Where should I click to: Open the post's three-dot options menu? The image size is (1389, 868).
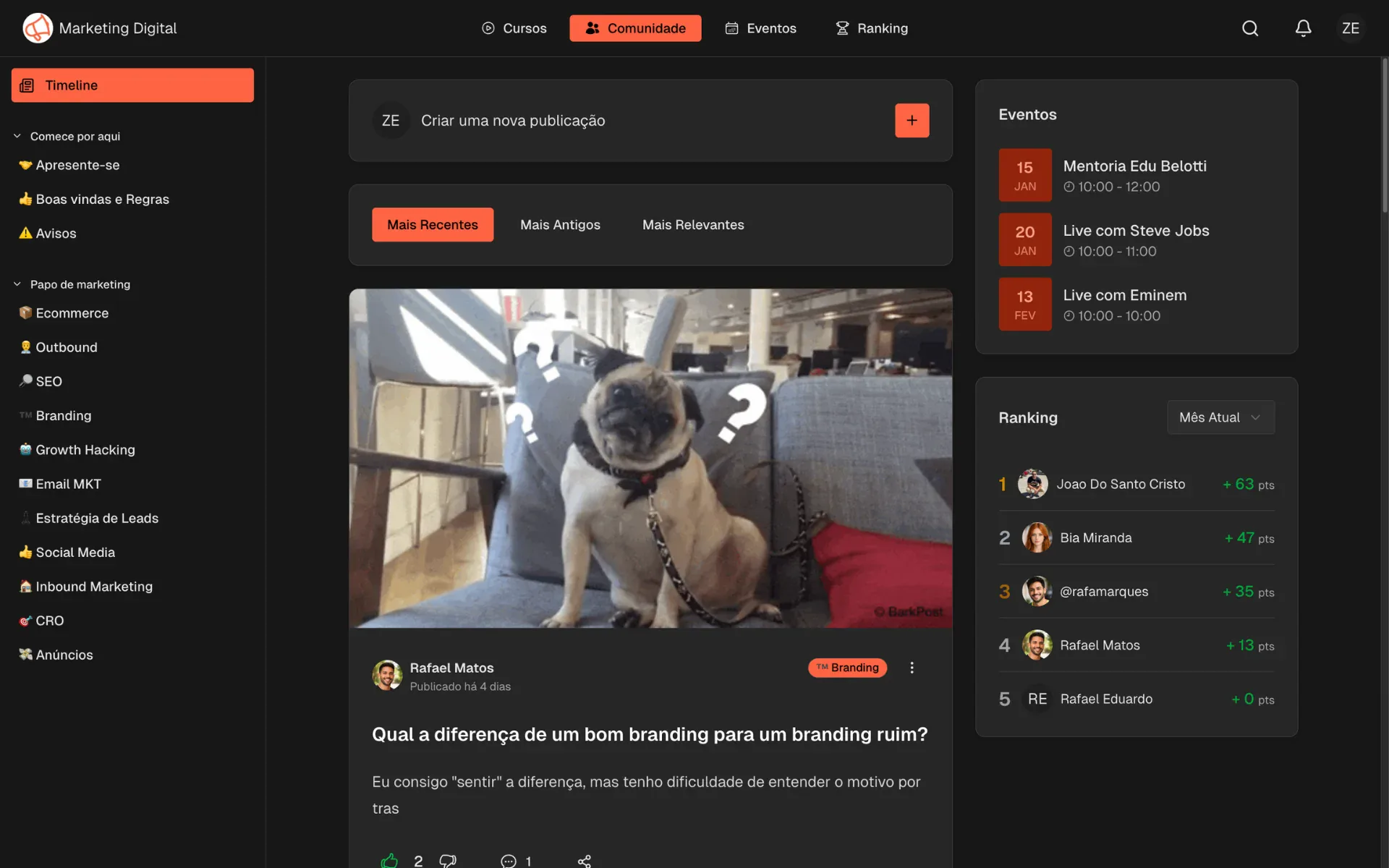[x=912, y=668]
